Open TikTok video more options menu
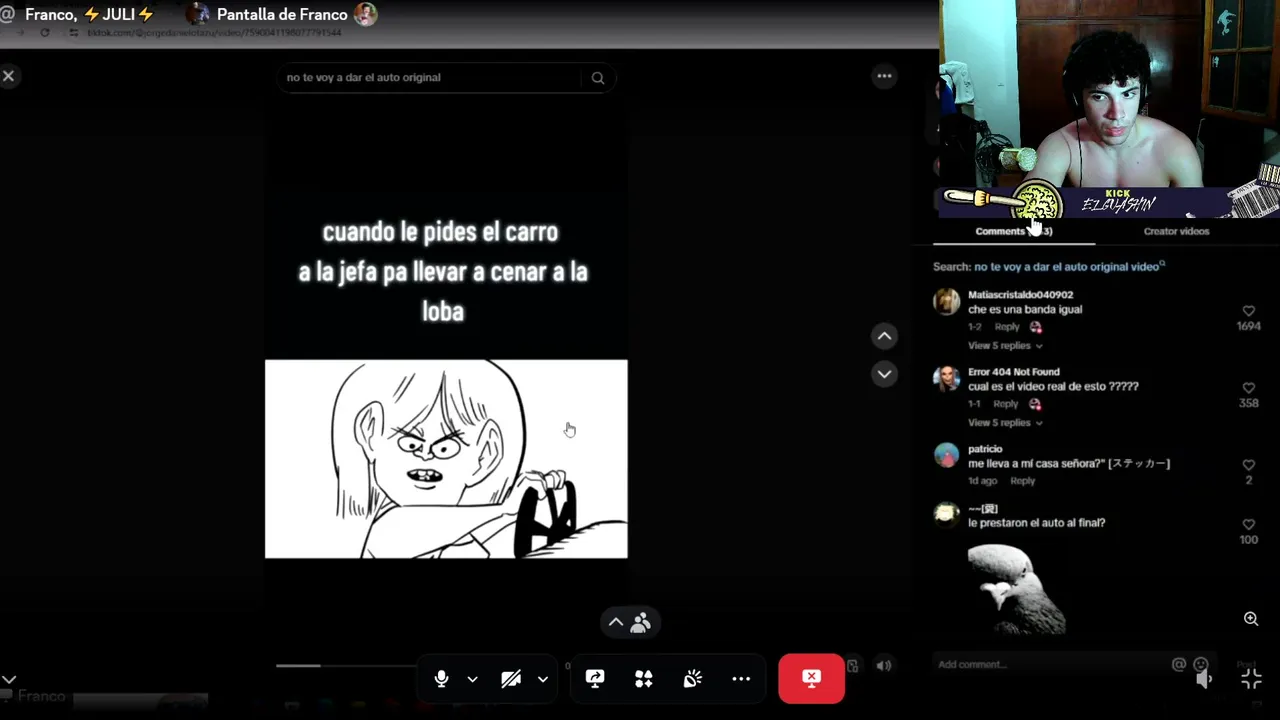This screenshot has height=720, width=1280. pos(884,76)
